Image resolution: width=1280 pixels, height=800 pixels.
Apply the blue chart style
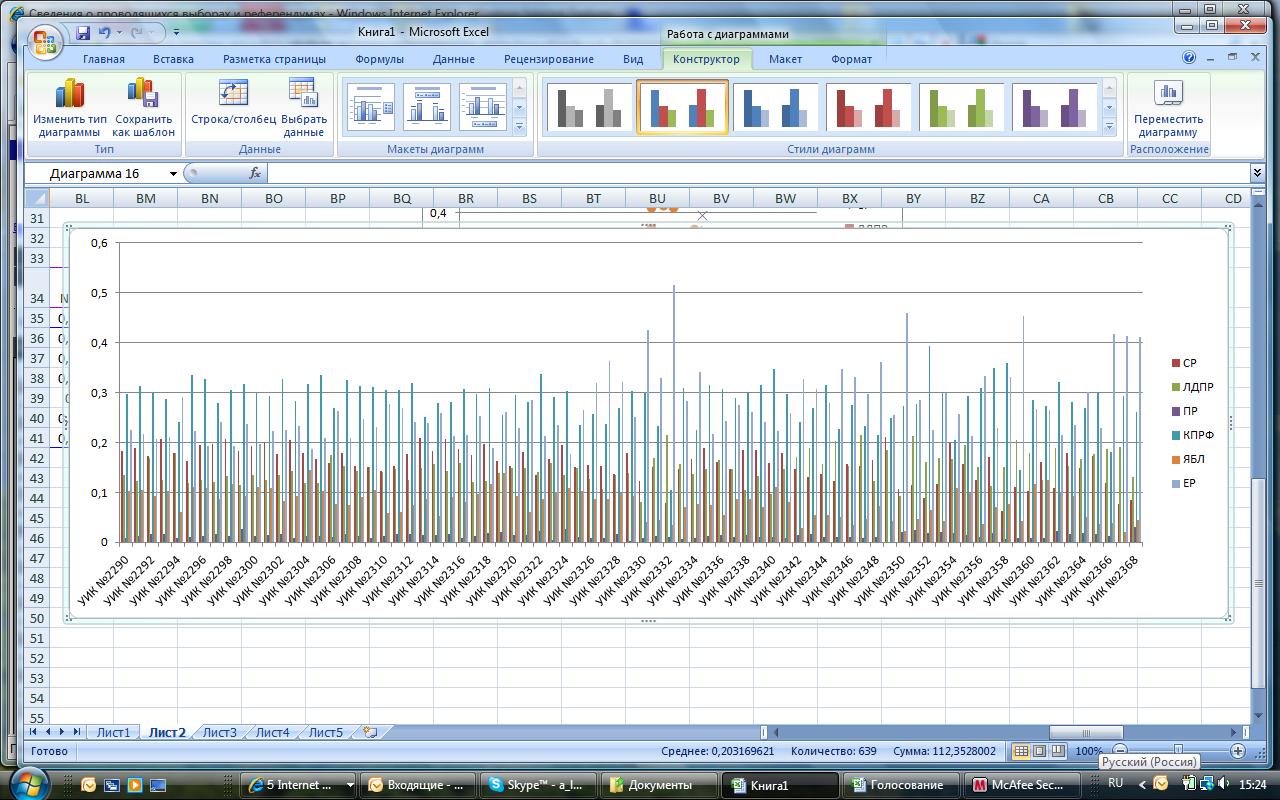(x=775, y=107)
